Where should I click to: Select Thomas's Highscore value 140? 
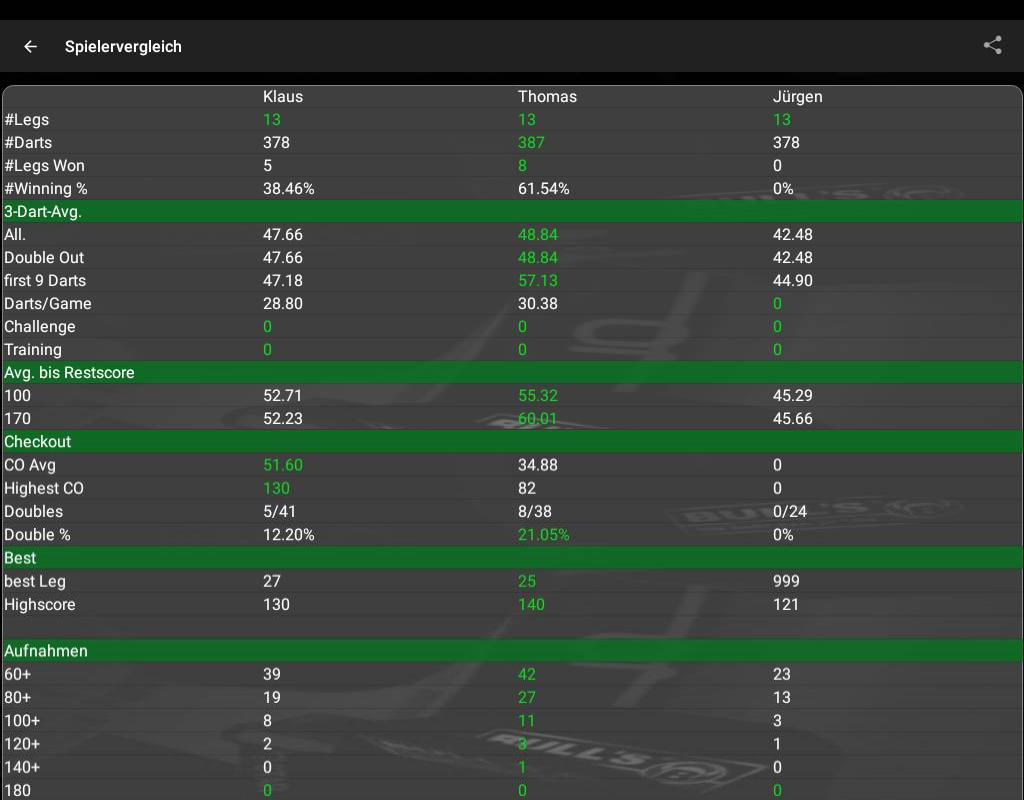[x=532, y=604]
